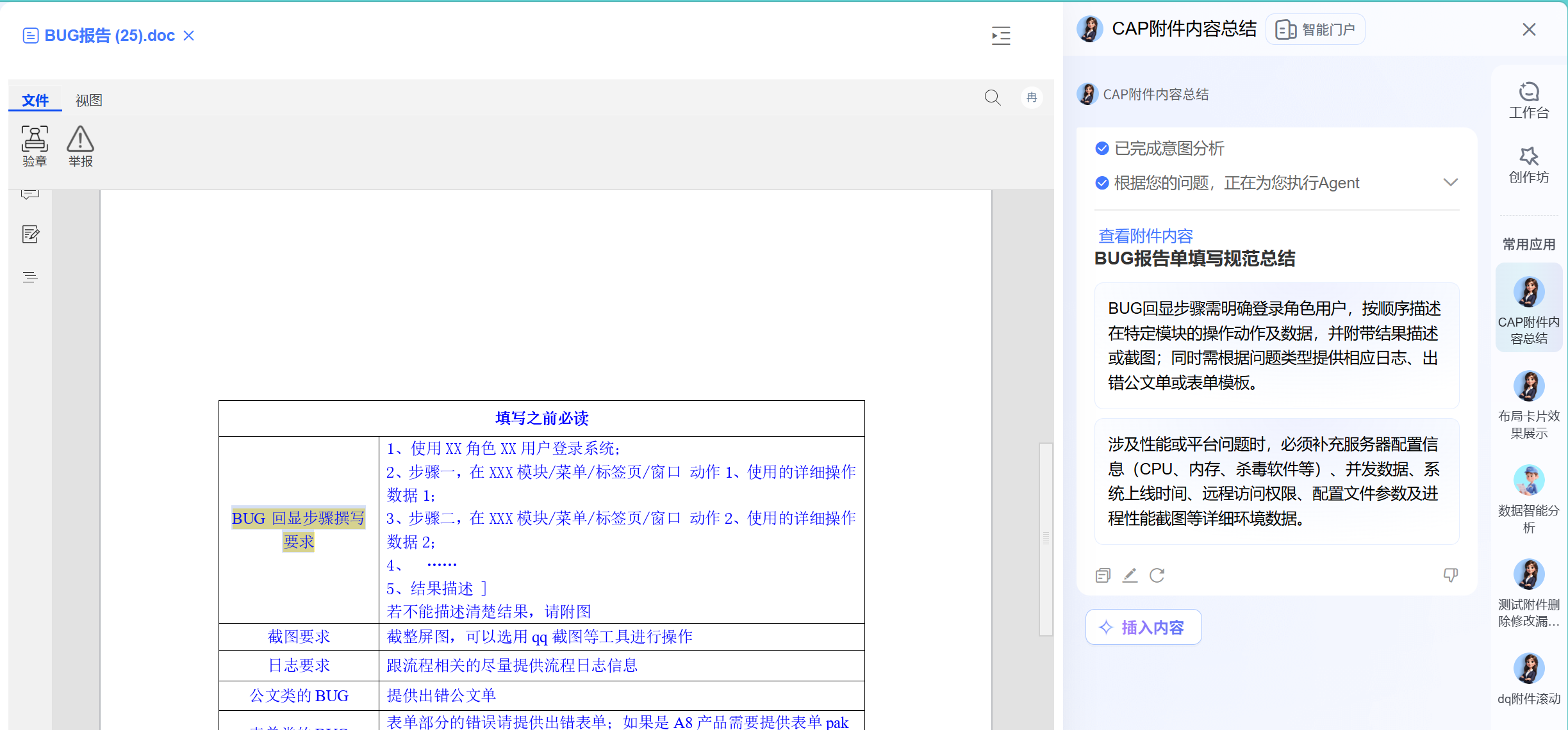Expand the Agent execution step chevron
Screen dimensions: 1568x730
click(x=1450, y=182)
